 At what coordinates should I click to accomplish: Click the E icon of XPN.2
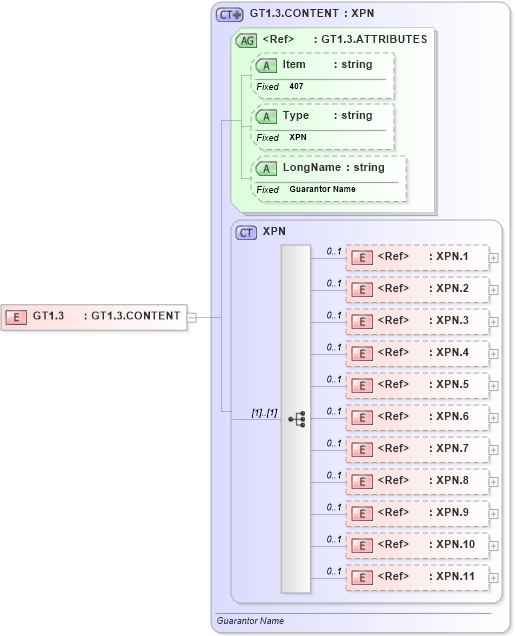[362, 290]
